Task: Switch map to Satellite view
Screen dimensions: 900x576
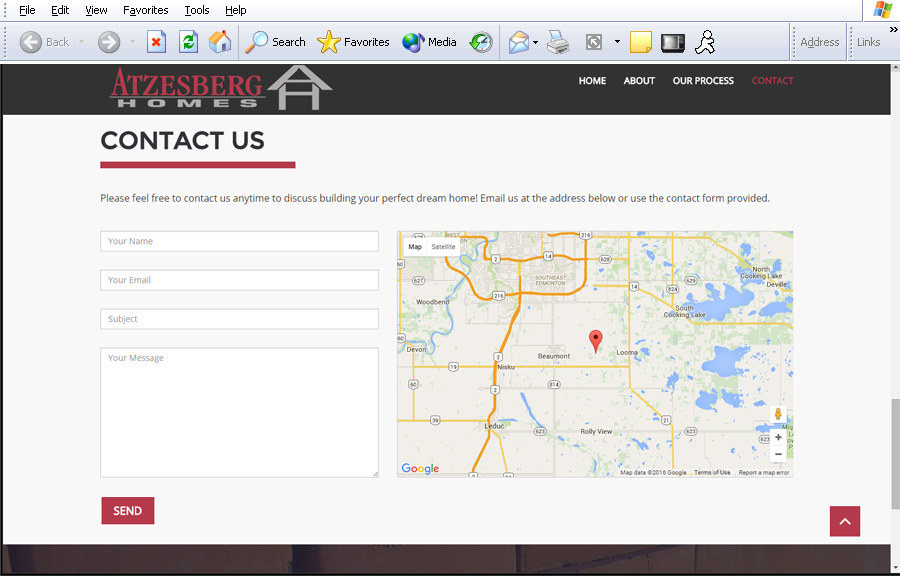Action: point(443,246)
